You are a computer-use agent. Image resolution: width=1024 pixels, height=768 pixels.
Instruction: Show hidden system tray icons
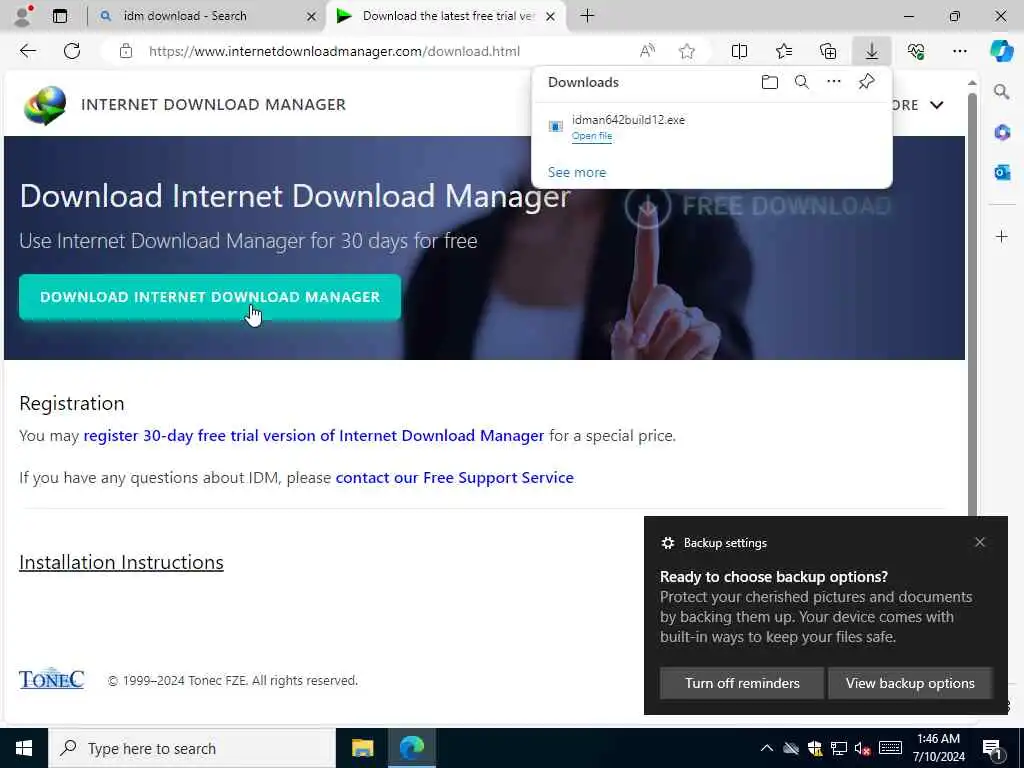767,748
